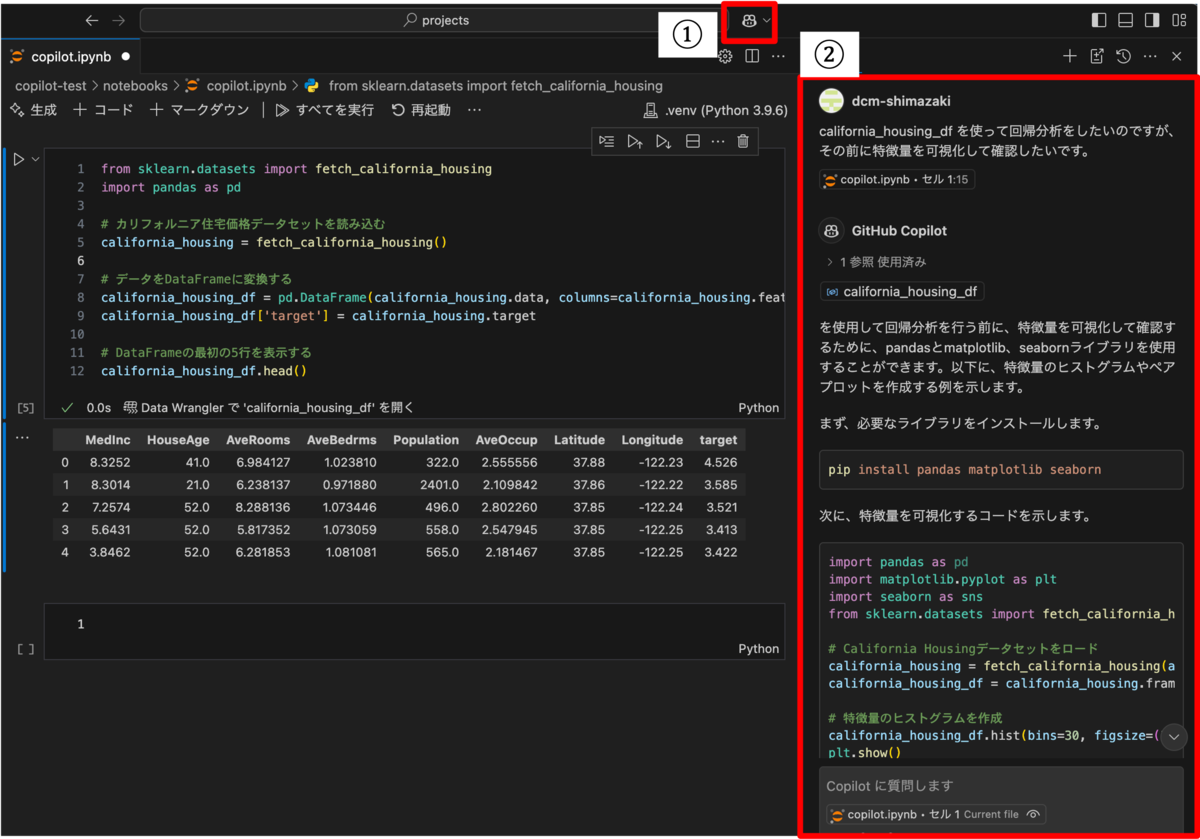Add a markdown cell with マークダウン
The height and width of the screenshot is (839, 1200).
[x=199, y=110]
